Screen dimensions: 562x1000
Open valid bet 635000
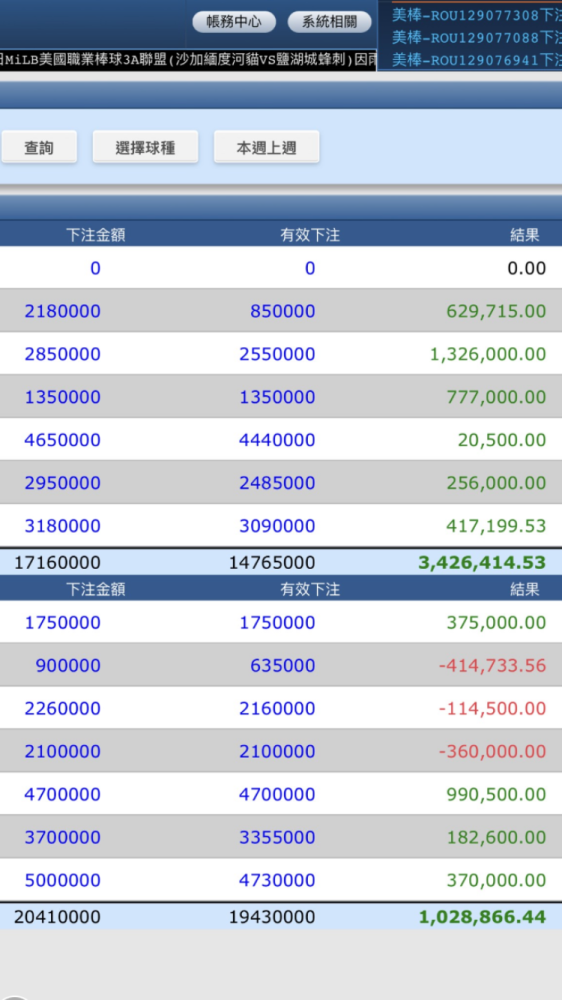[283, 666]
